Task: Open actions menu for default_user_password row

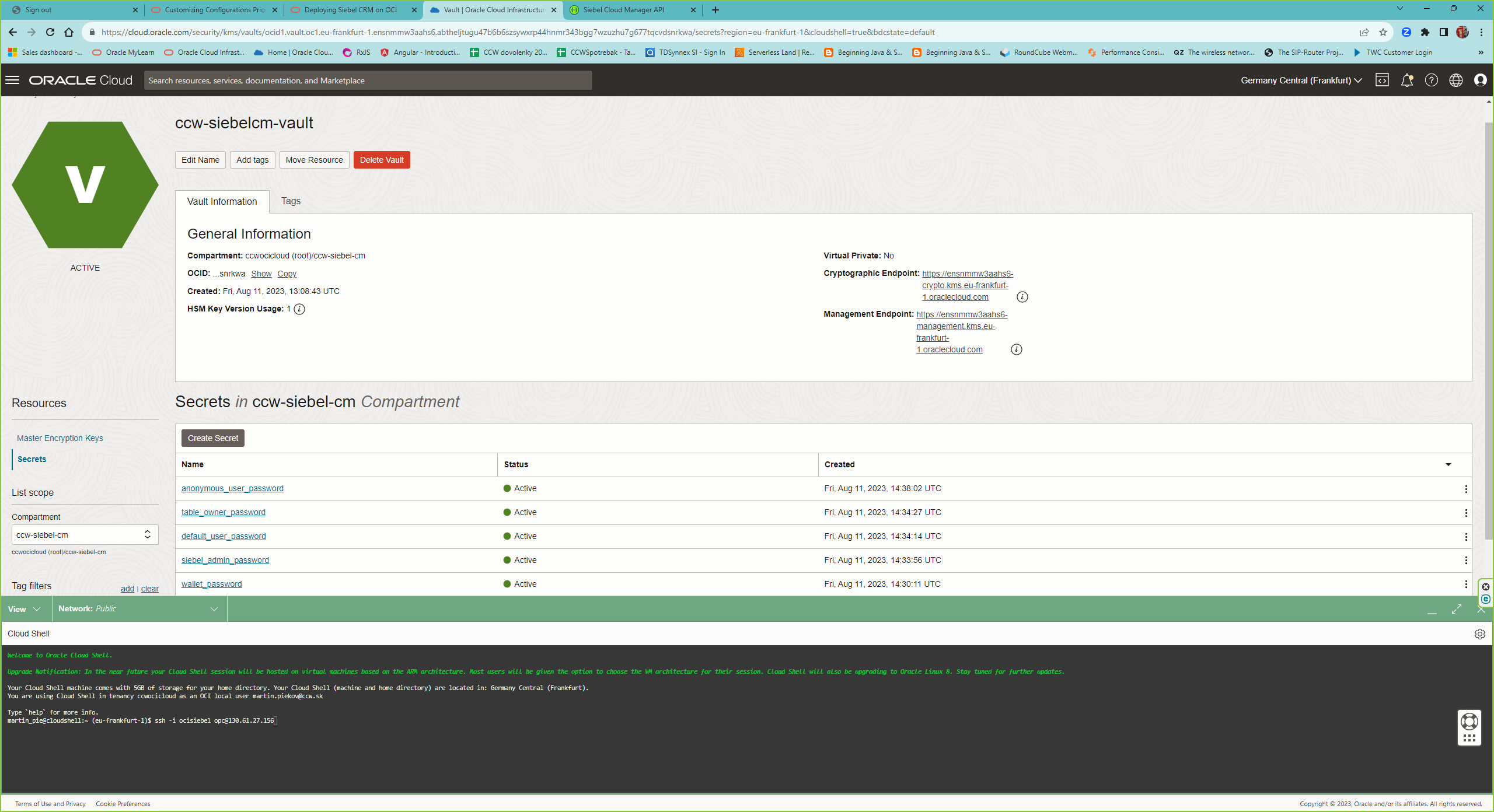Action: pyautogui.click(x=1465, y=537)
